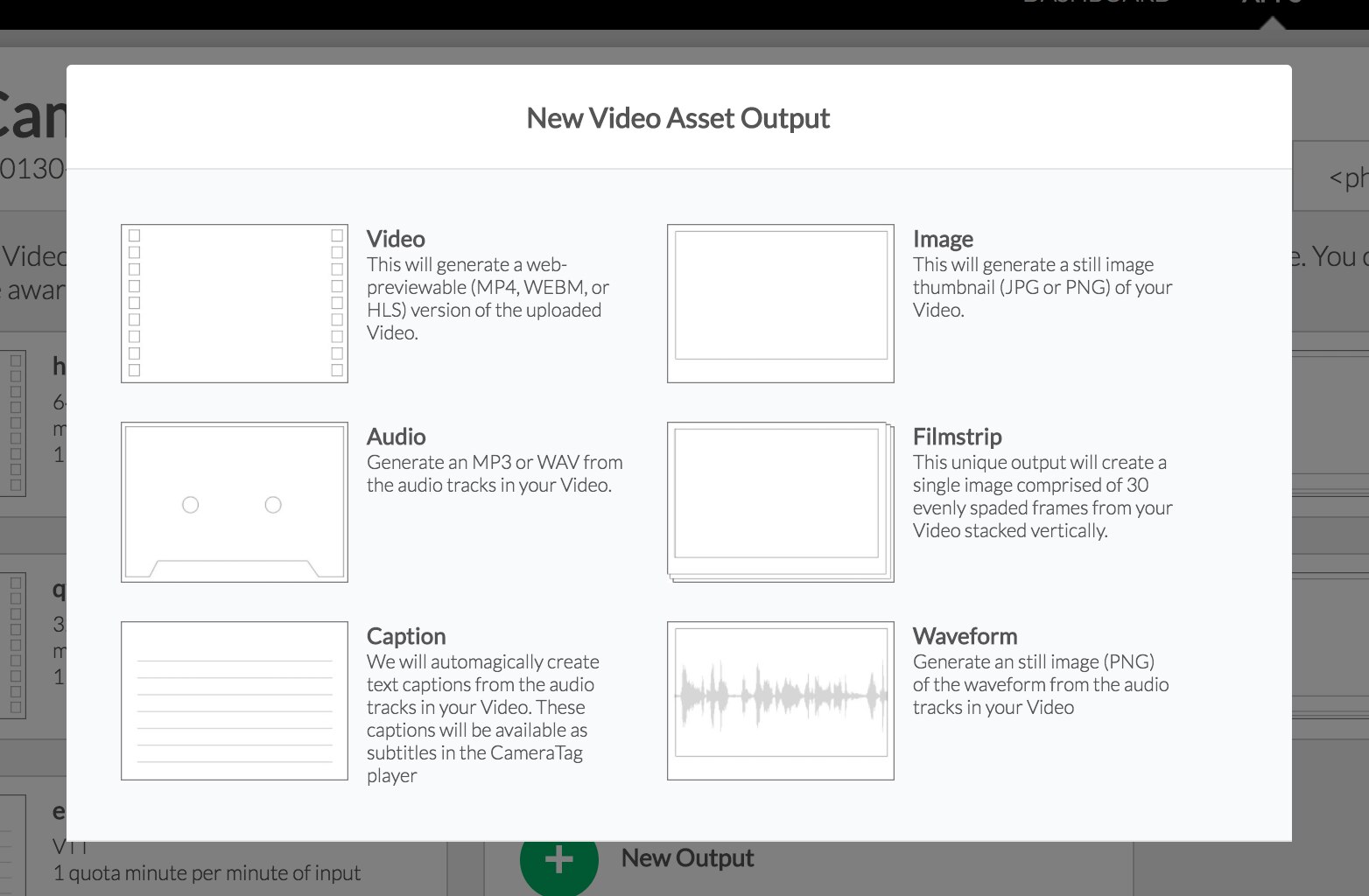Select the "Image" output heading
The height and width of the screenshot is (896, 1369).
point(943,239)
